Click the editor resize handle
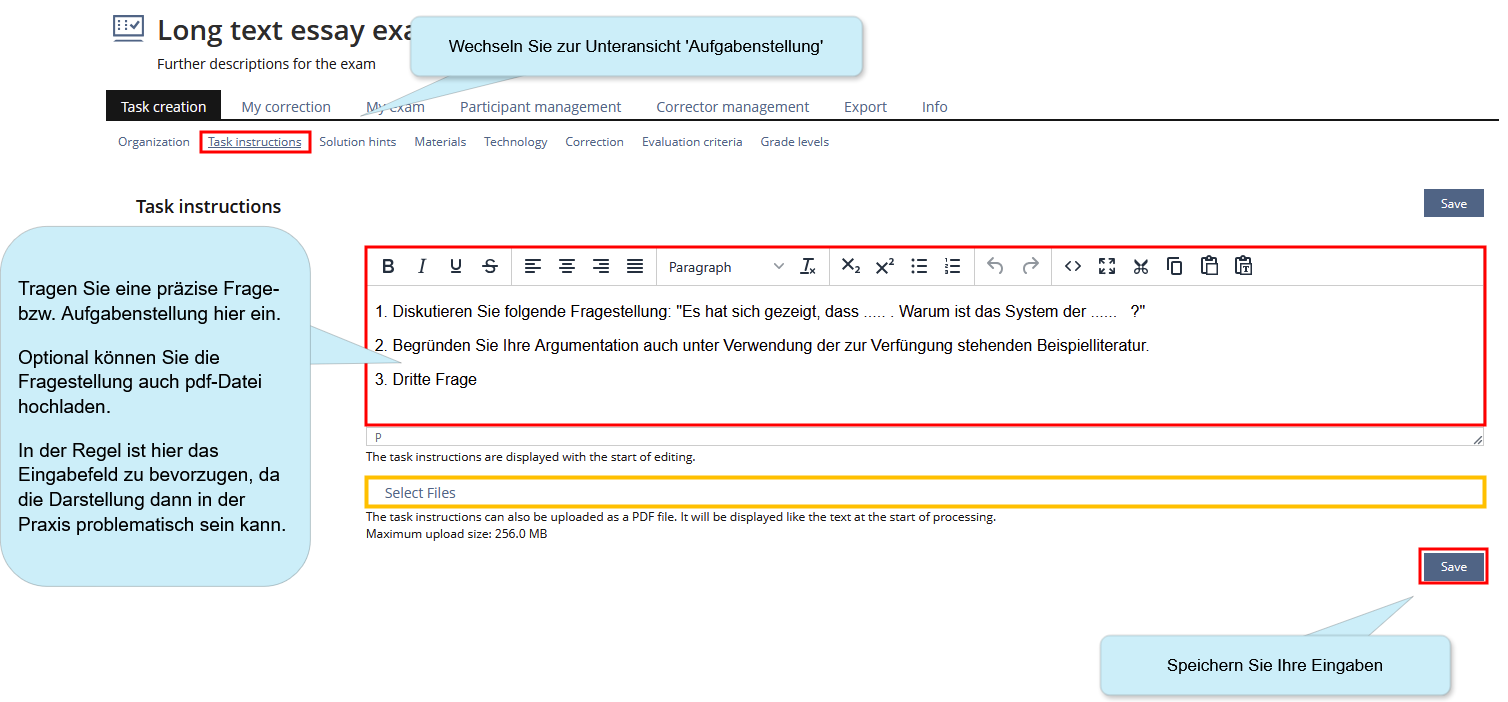The height and width of the screenshot is (702, 1508). (x=1477, y=439)
